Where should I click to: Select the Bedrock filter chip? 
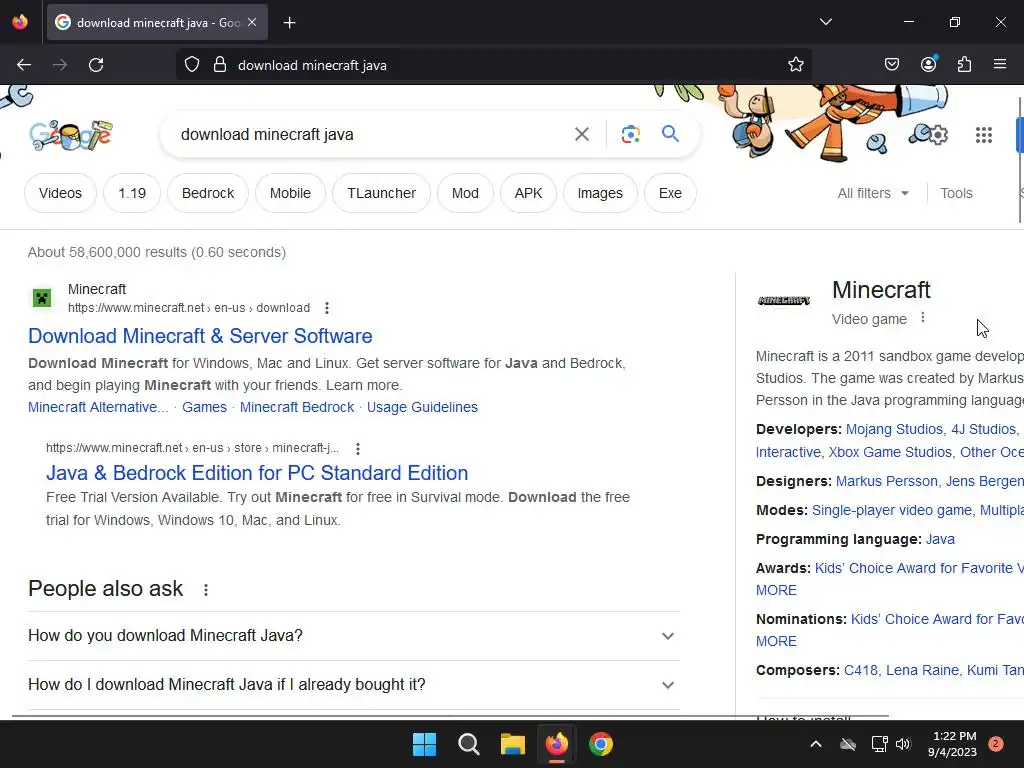pos(208,193)
